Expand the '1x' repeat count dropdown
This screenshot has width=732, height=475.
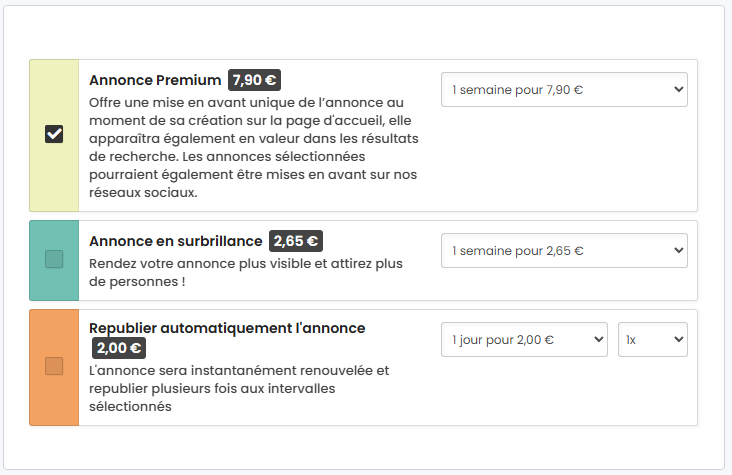click(x=652, y=339)
